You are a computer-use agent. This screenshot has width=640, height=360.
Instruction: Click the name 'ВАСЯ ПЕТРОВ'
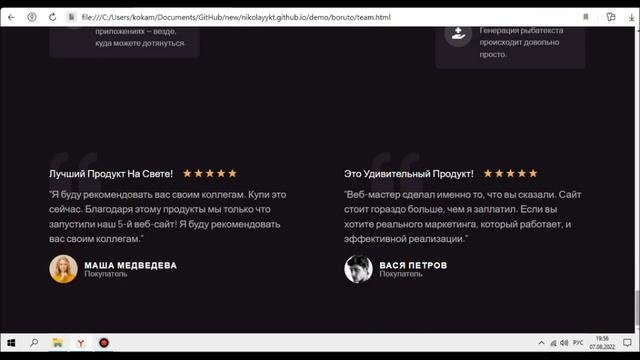click(x=413, y=265)
